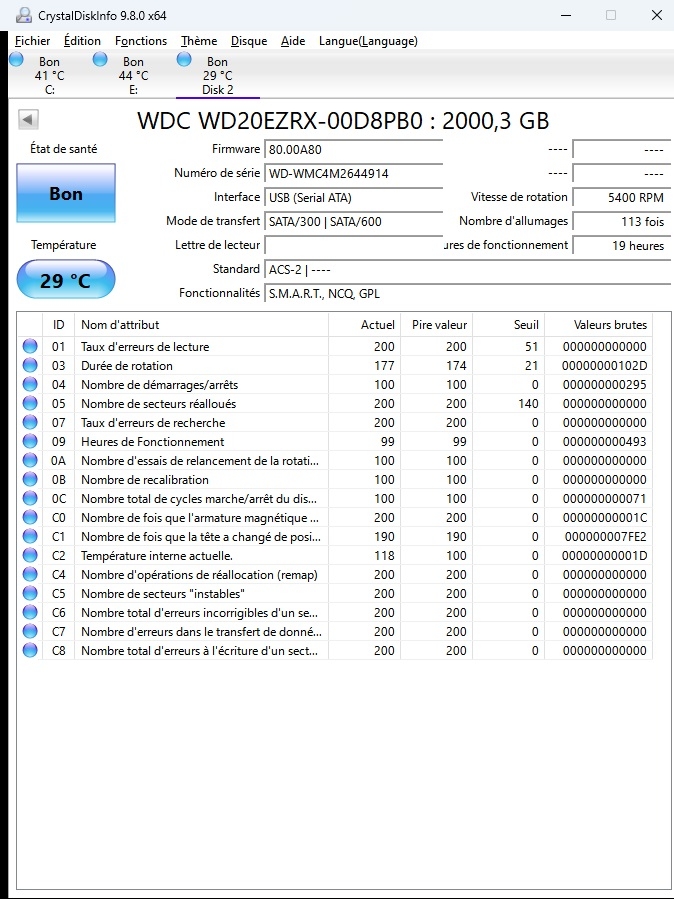The width and height of the screenshot is (674, 899).
Task: Click the status orb for Nombre de secteurs réalloués
Action: (x=30, y=403)
